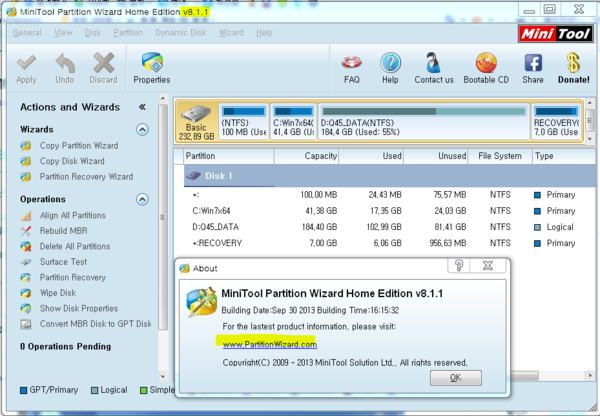Open the Wizard menu
The image size is (600, 416).
(x=231, y=33)
